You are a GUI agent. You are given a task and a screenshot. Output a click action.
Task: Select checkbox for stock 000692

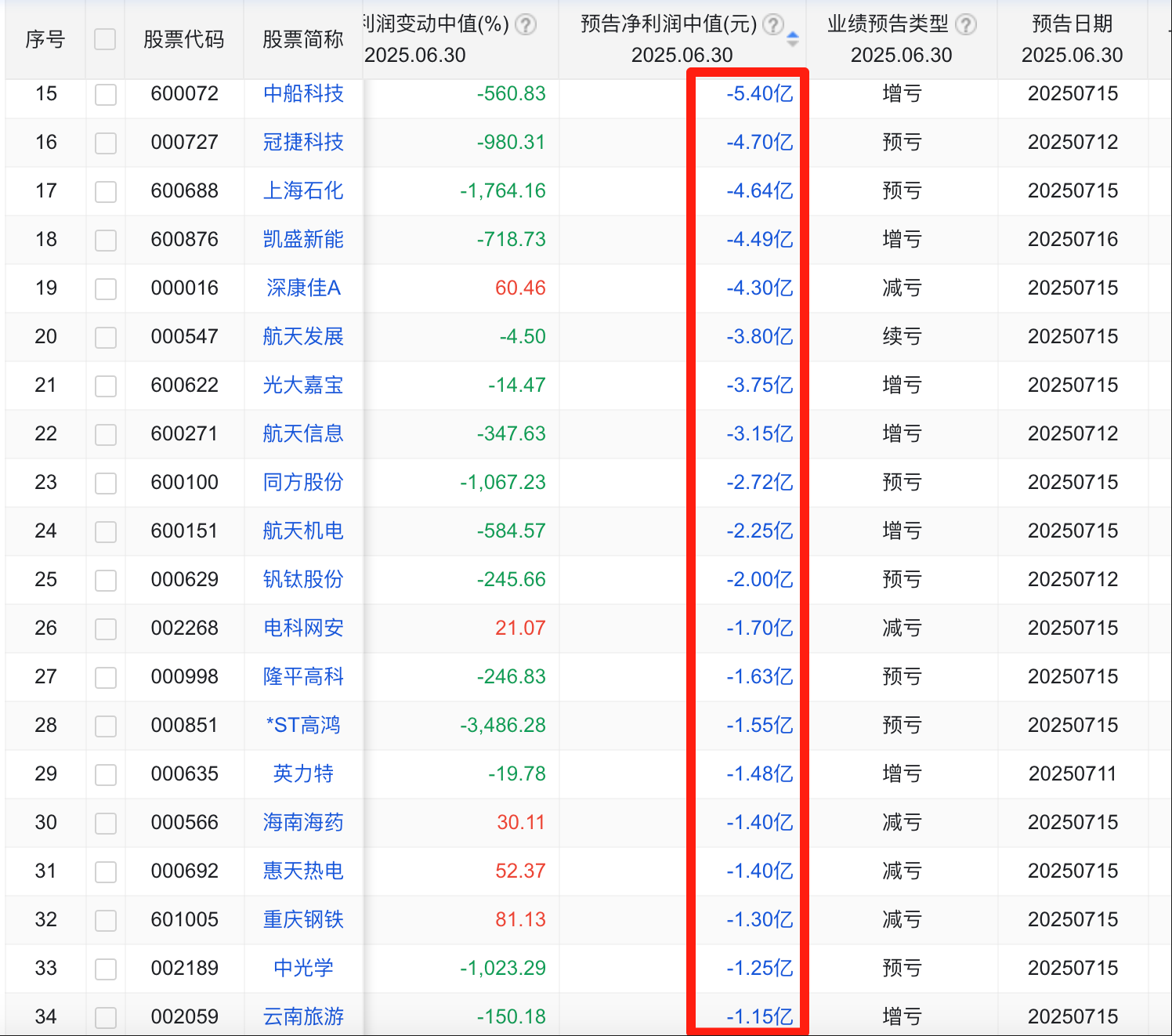pyautogui.click(x=106, y=872)
